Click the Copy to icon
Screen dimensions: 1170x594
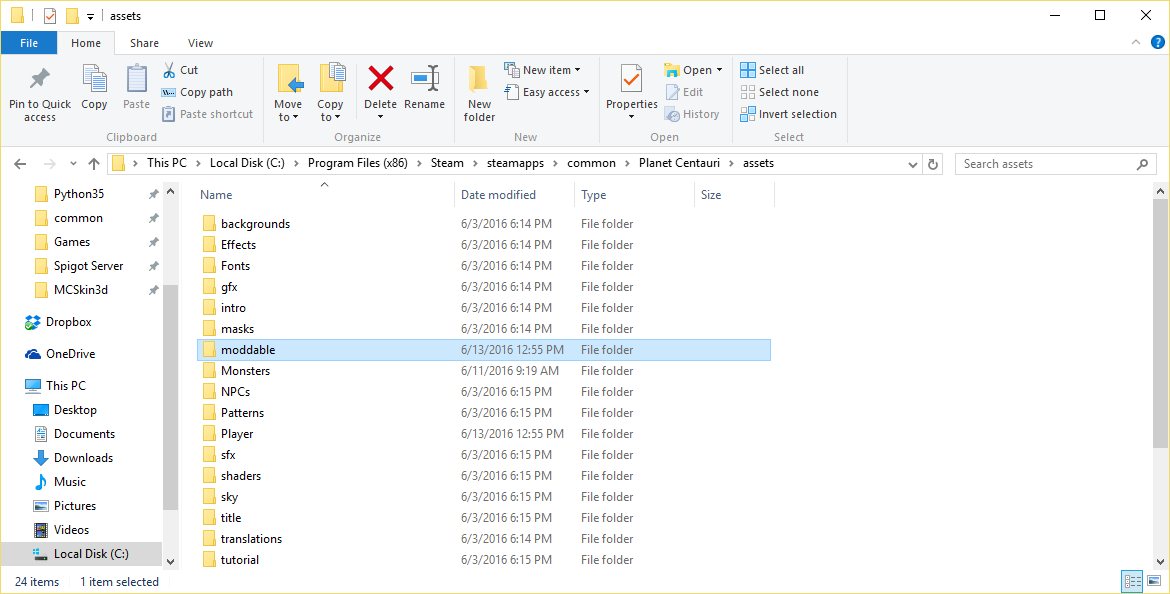[331, 79]
